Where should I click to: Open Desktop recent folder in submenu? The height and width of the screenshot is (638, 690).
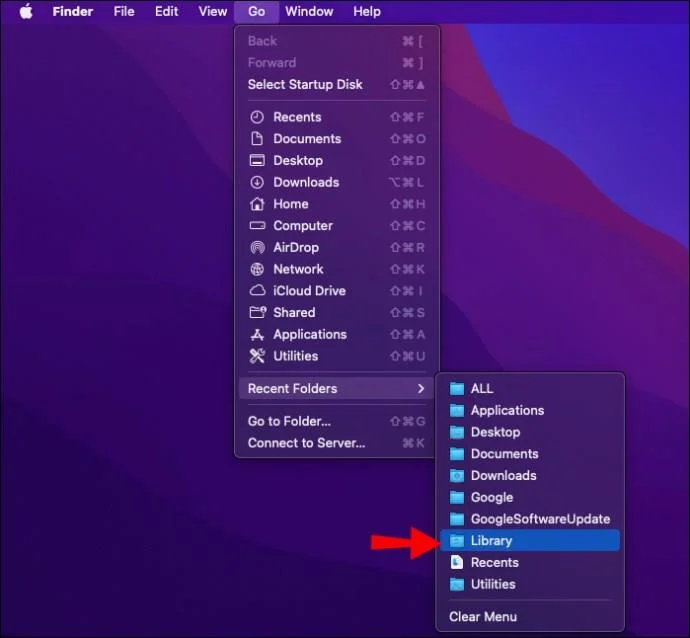530,432
